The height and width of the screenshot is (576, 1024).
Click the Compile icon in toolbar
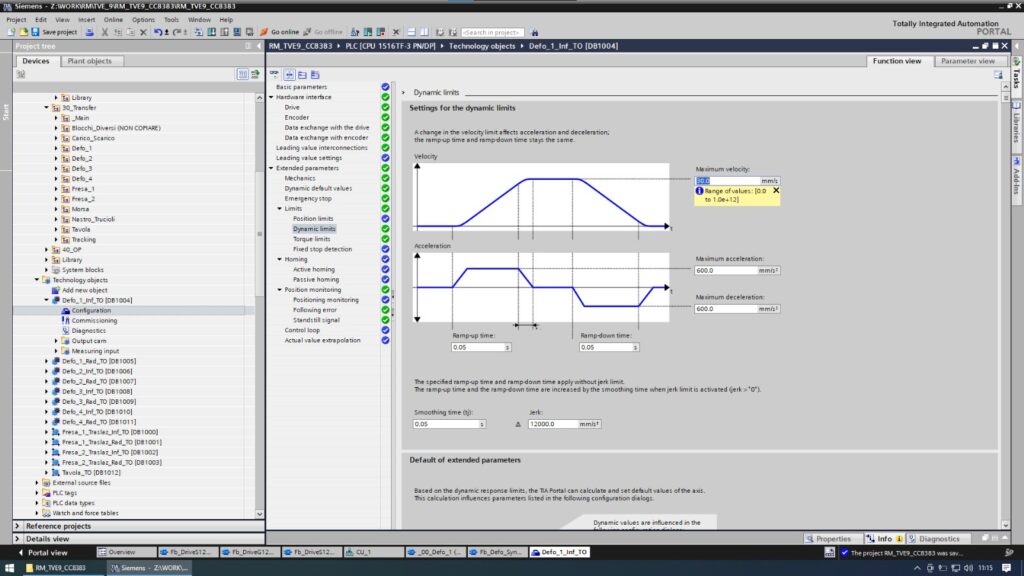[x=199, y=32]
